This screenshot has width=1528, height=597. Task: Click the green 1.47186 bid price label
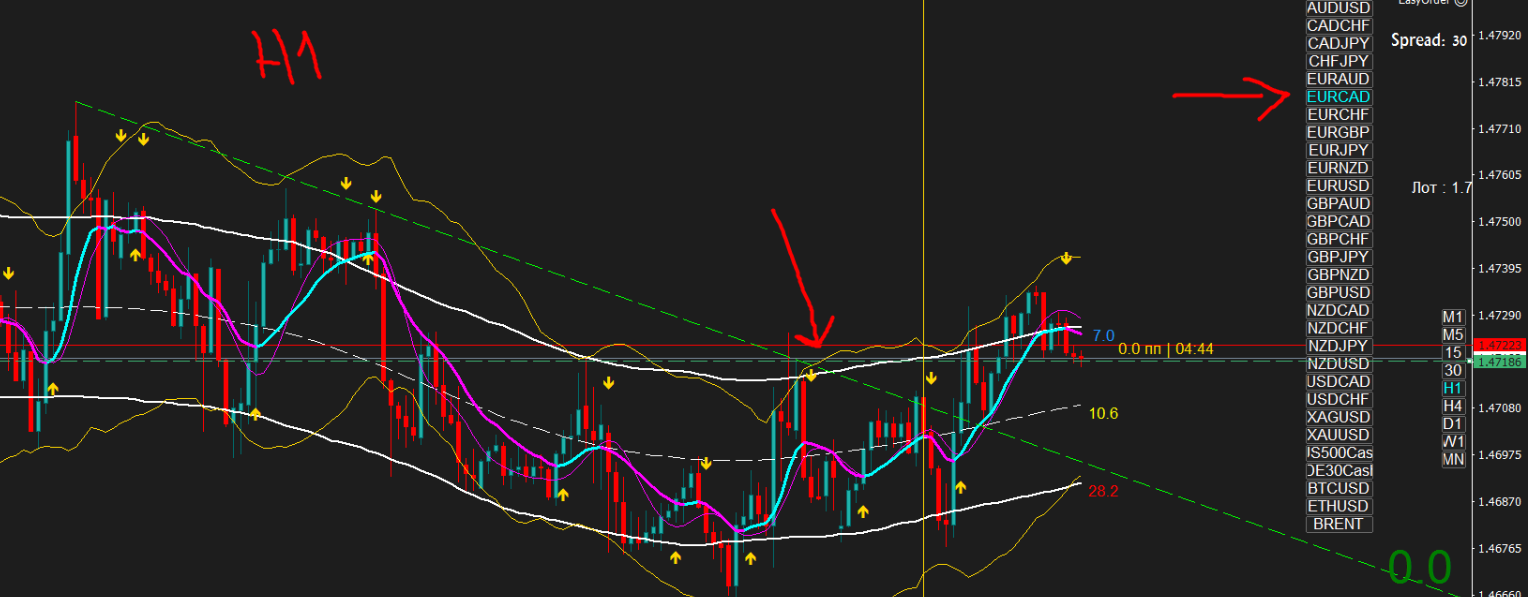click(x=1498, y=360)
